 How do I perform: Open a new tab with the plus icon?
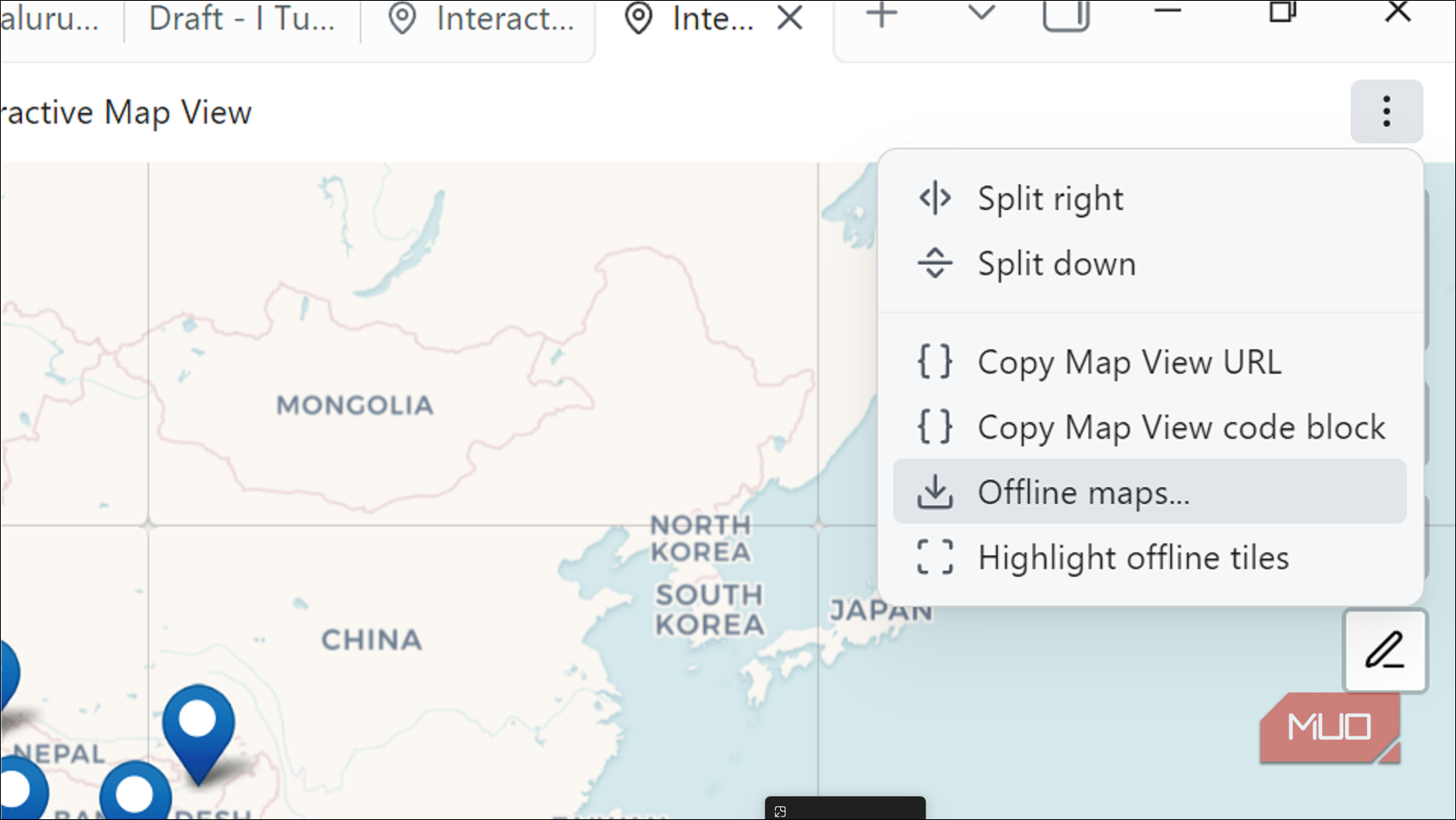point(882,16)
